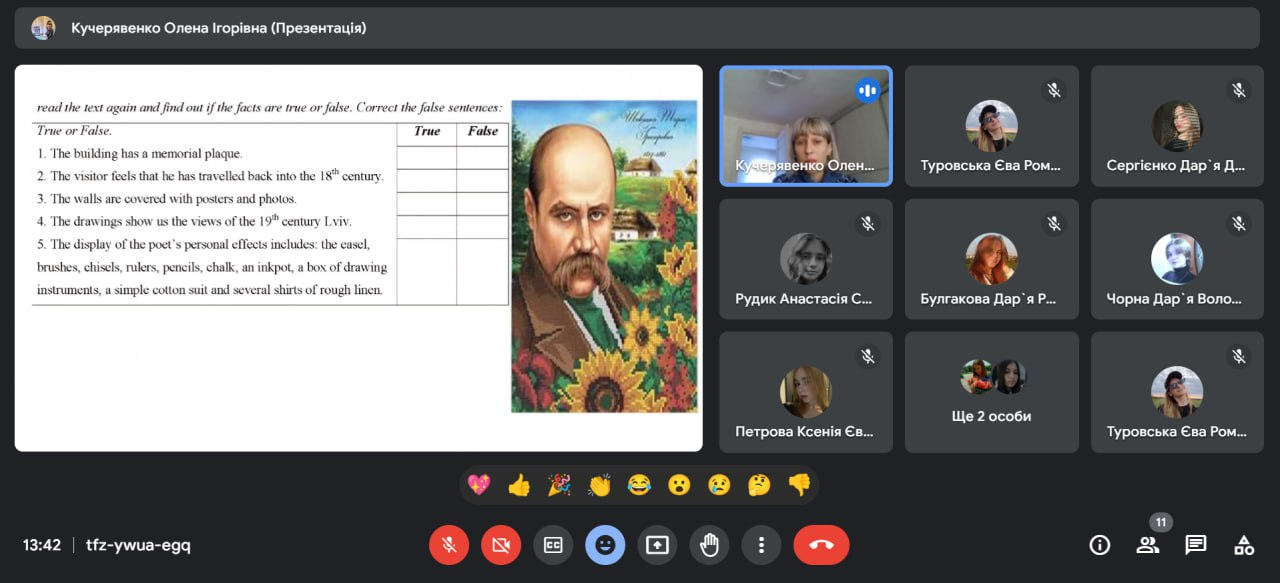1280x583 pixels.
Task: Send the surprised face reaction
Action: [x=679, y=485]
